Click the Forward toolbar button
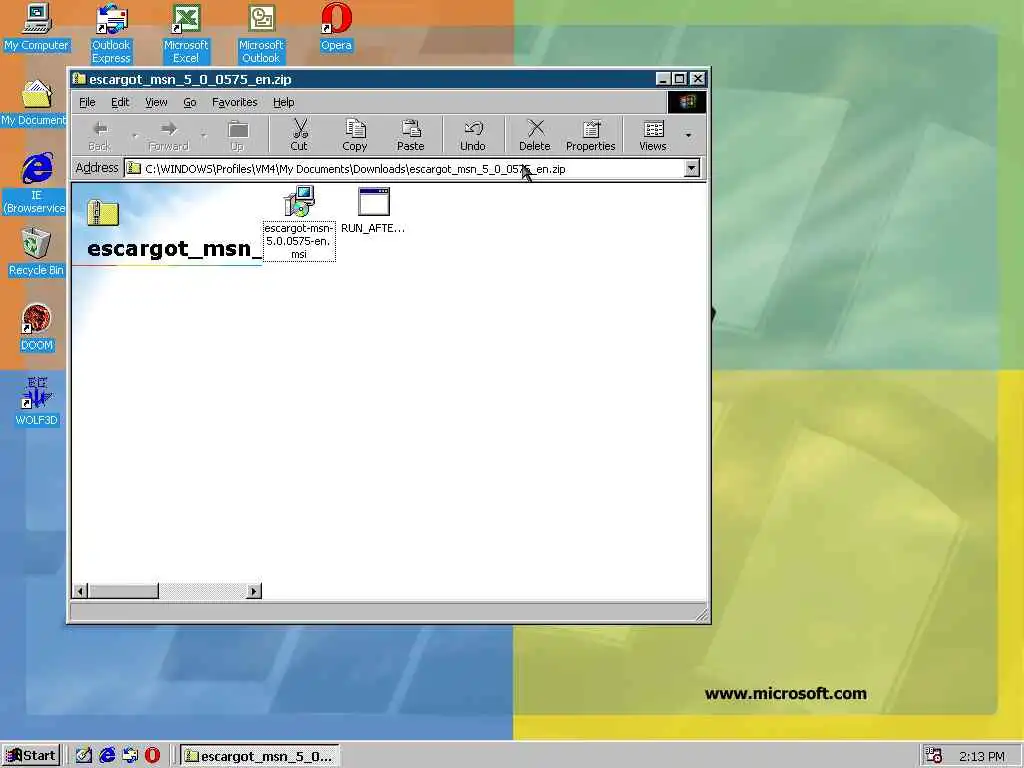This screenshot has height=768, width=1024. coord(168,135)
